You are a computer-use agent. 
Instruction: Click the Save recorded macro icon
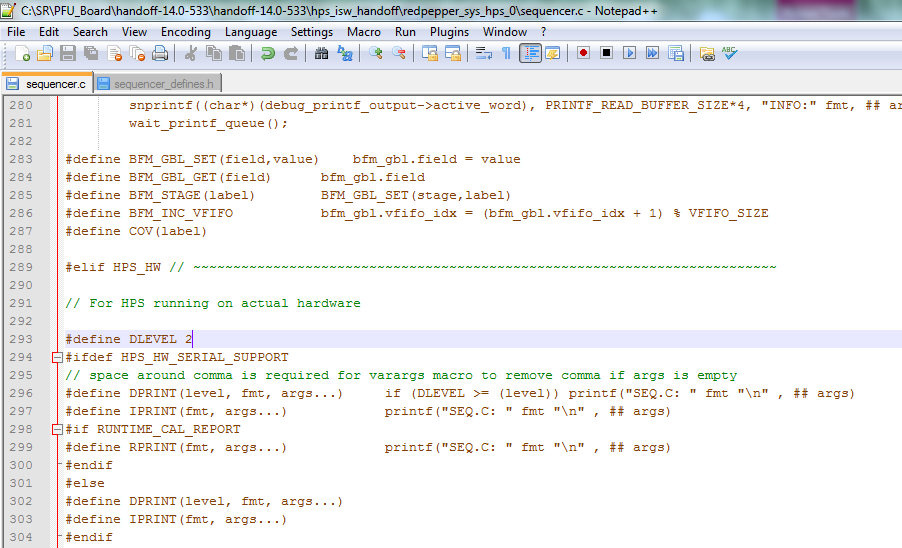coord(676,53)
